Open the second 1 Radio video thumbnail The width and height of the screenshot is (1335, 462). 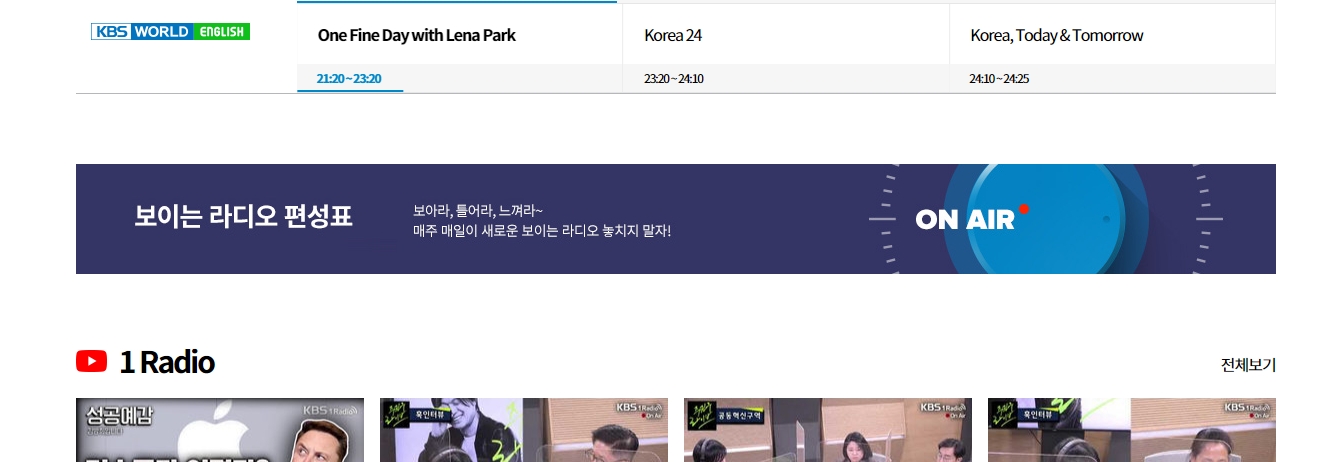pos(524,430)
